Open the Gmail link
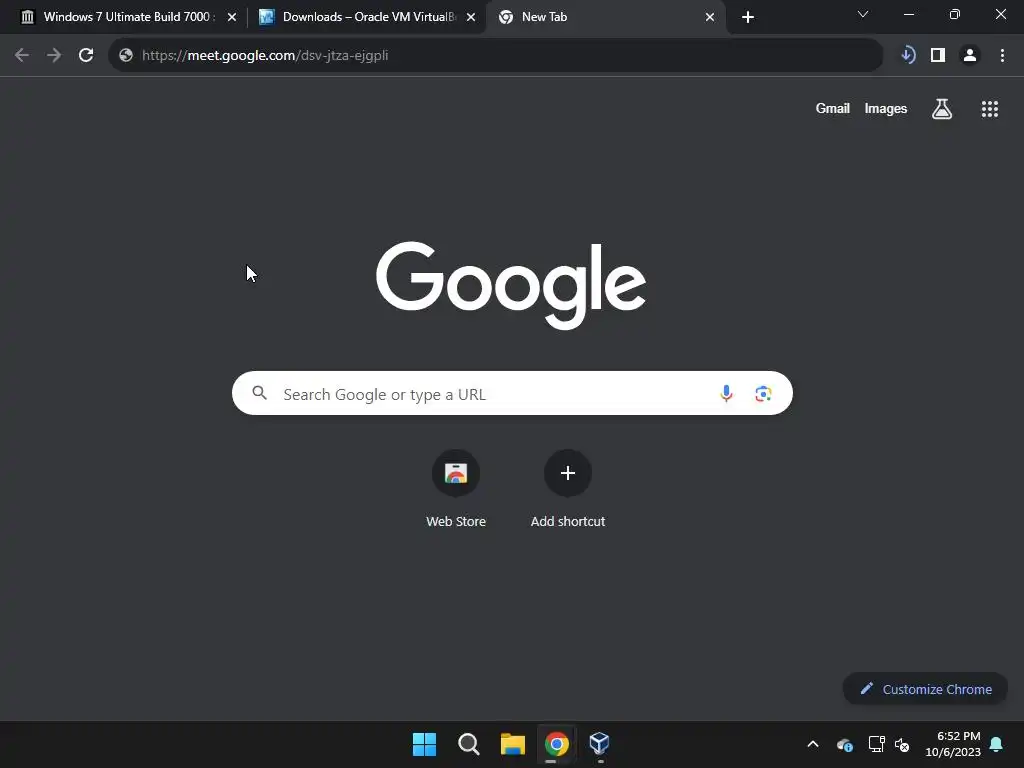1024x768 pixels. tap(833, 108)
